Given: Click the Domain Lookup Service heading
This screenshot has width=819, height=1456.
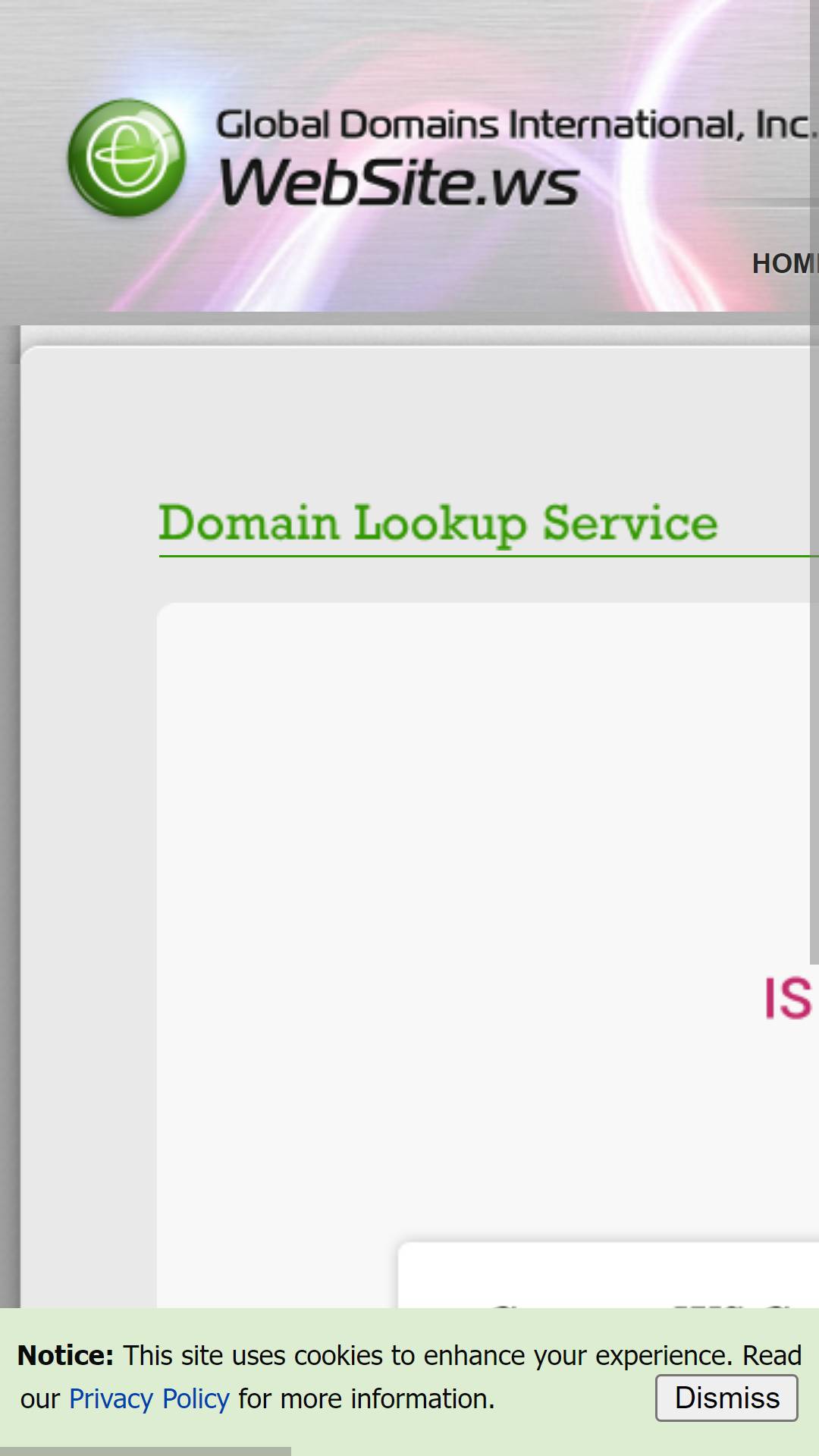Looking at the screenshot, I should [438, 523].
